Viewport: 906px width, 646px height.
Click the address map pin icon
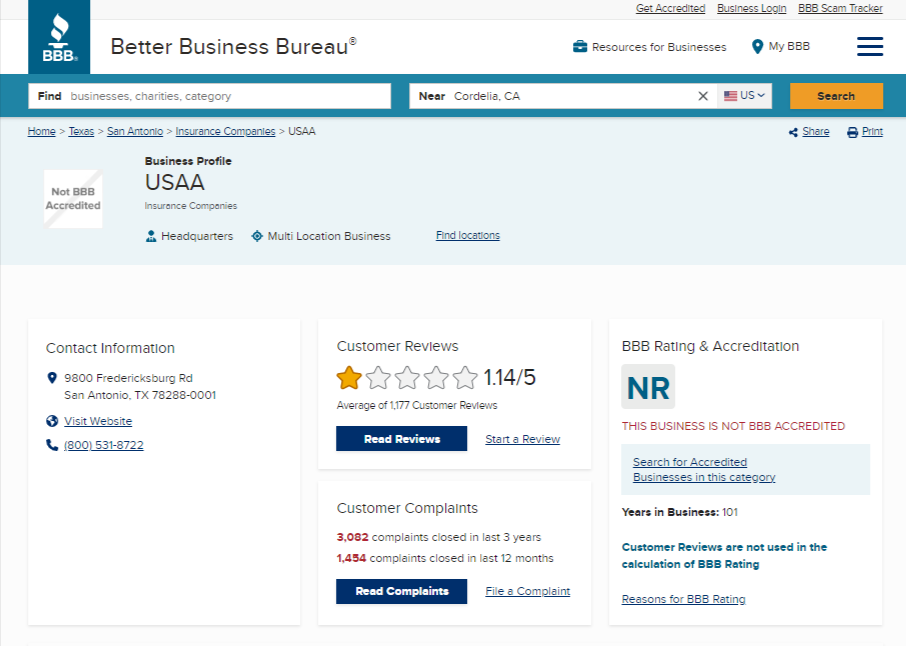tap(52, 378)
